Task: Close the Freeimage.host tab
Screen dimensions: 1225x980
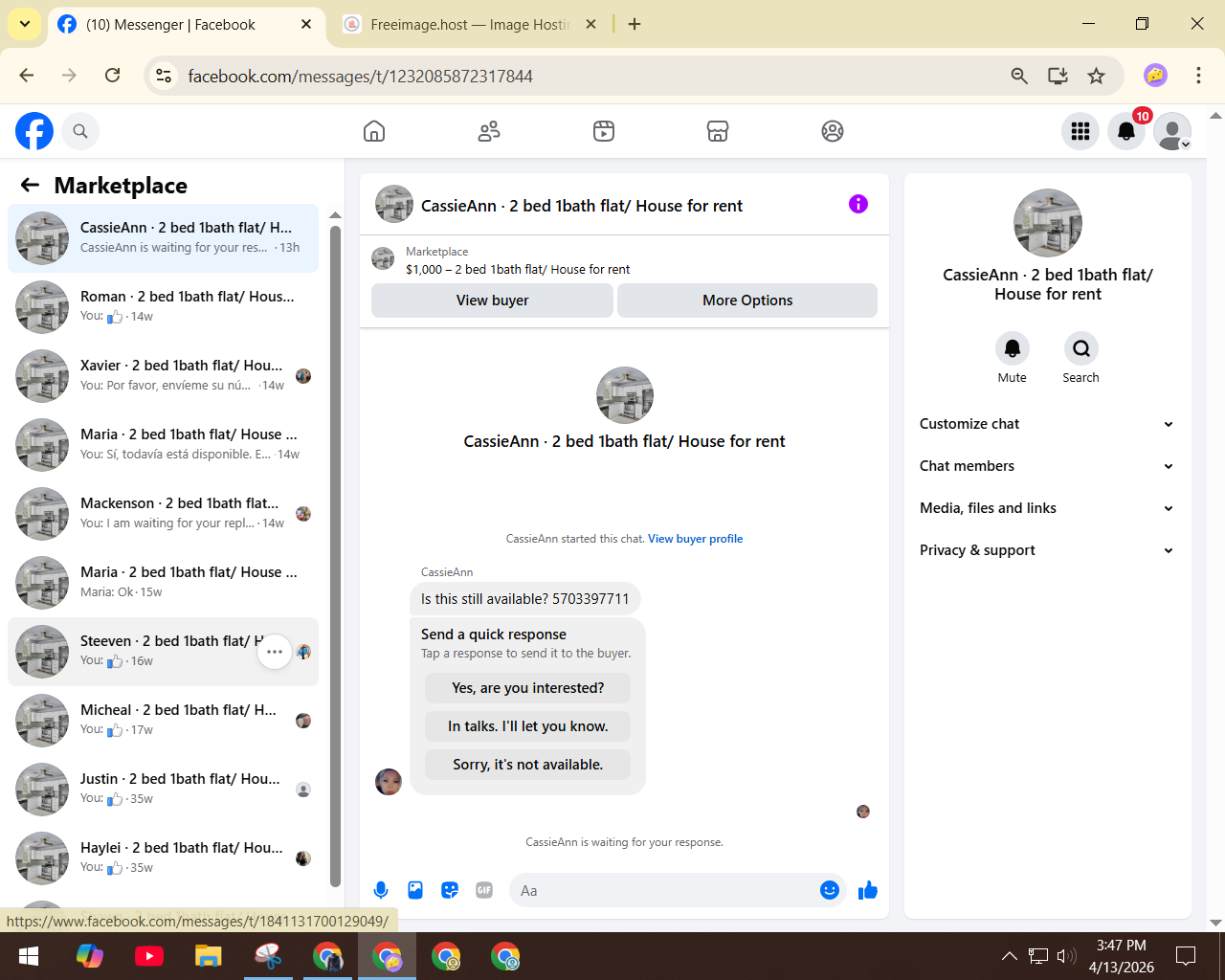Action: (x=591, y=24)
